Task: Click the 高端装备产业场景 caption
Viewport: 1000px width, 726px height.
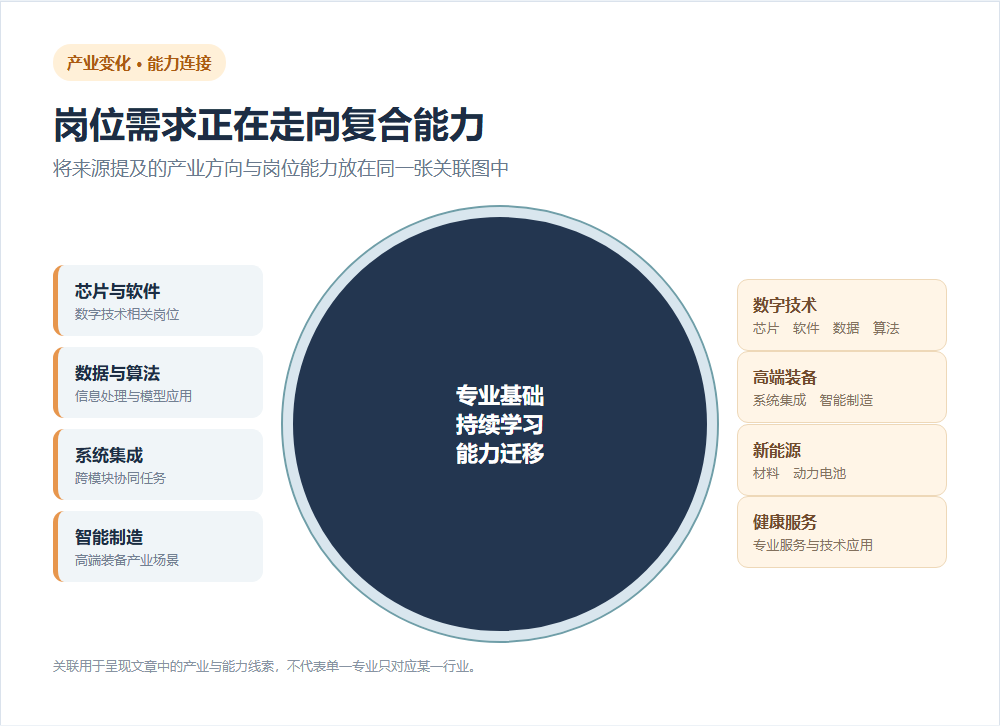Action: (x=127, y=559)
